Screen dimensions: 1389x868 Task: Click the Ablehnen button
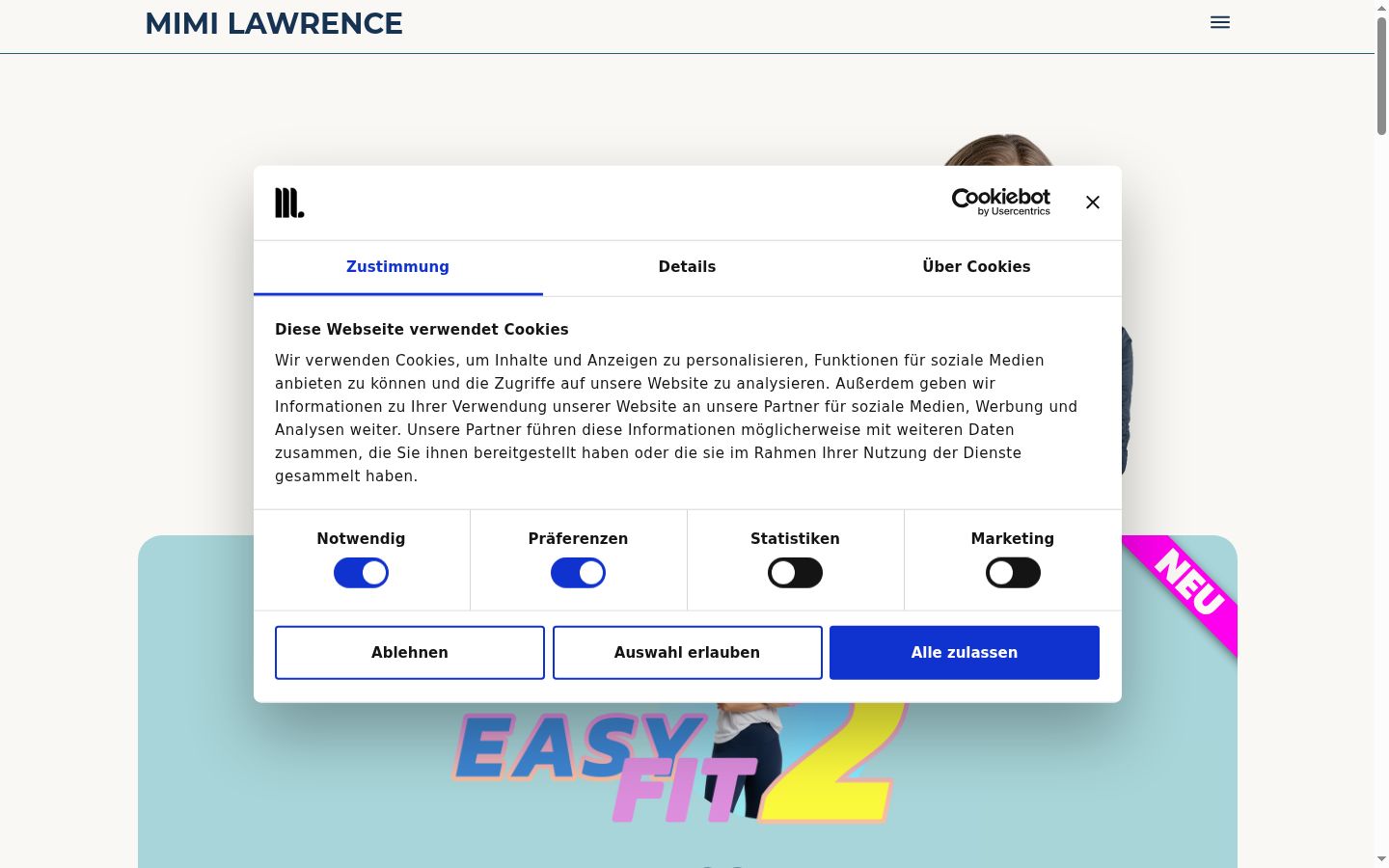[410, 653]
